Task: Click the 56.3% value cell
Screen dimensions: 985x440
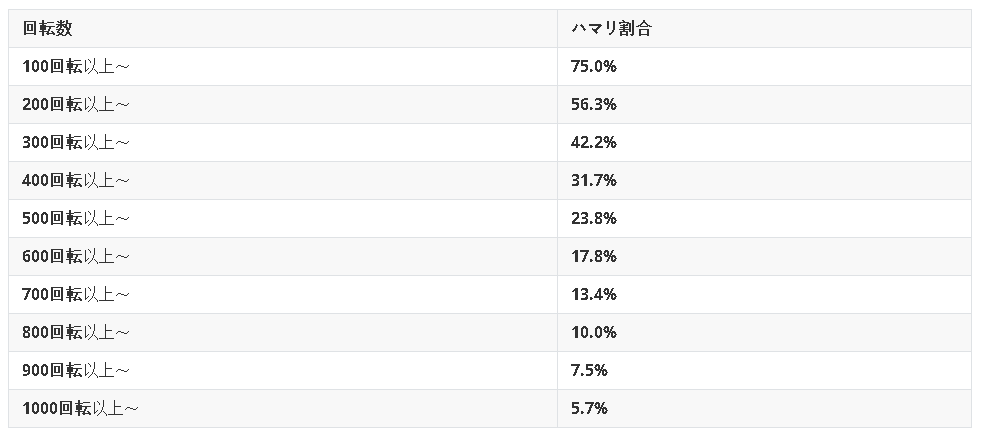Action: click(594, 105)
